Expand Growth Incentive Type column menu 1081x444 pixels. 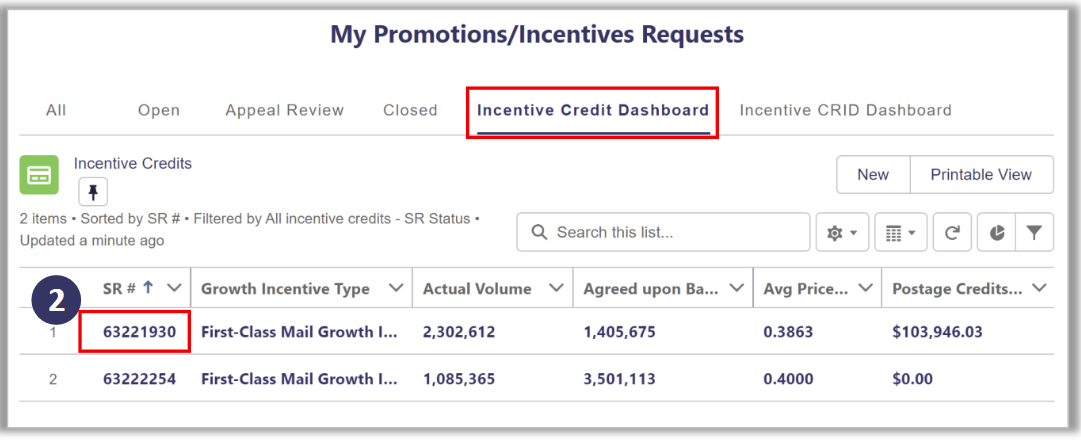(x=395, y=288)
